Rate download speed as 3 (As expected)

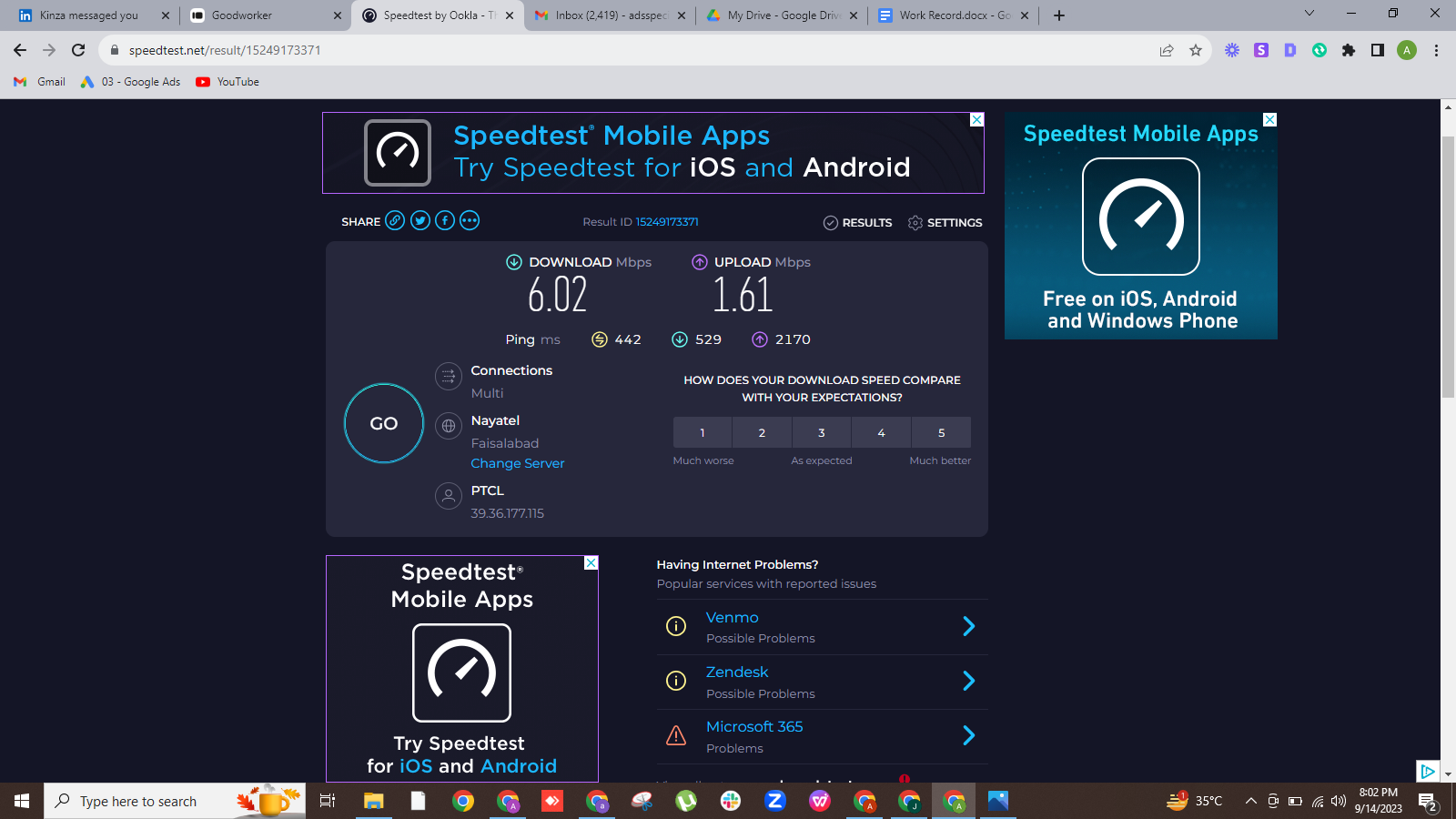click(x=822, y=432)
